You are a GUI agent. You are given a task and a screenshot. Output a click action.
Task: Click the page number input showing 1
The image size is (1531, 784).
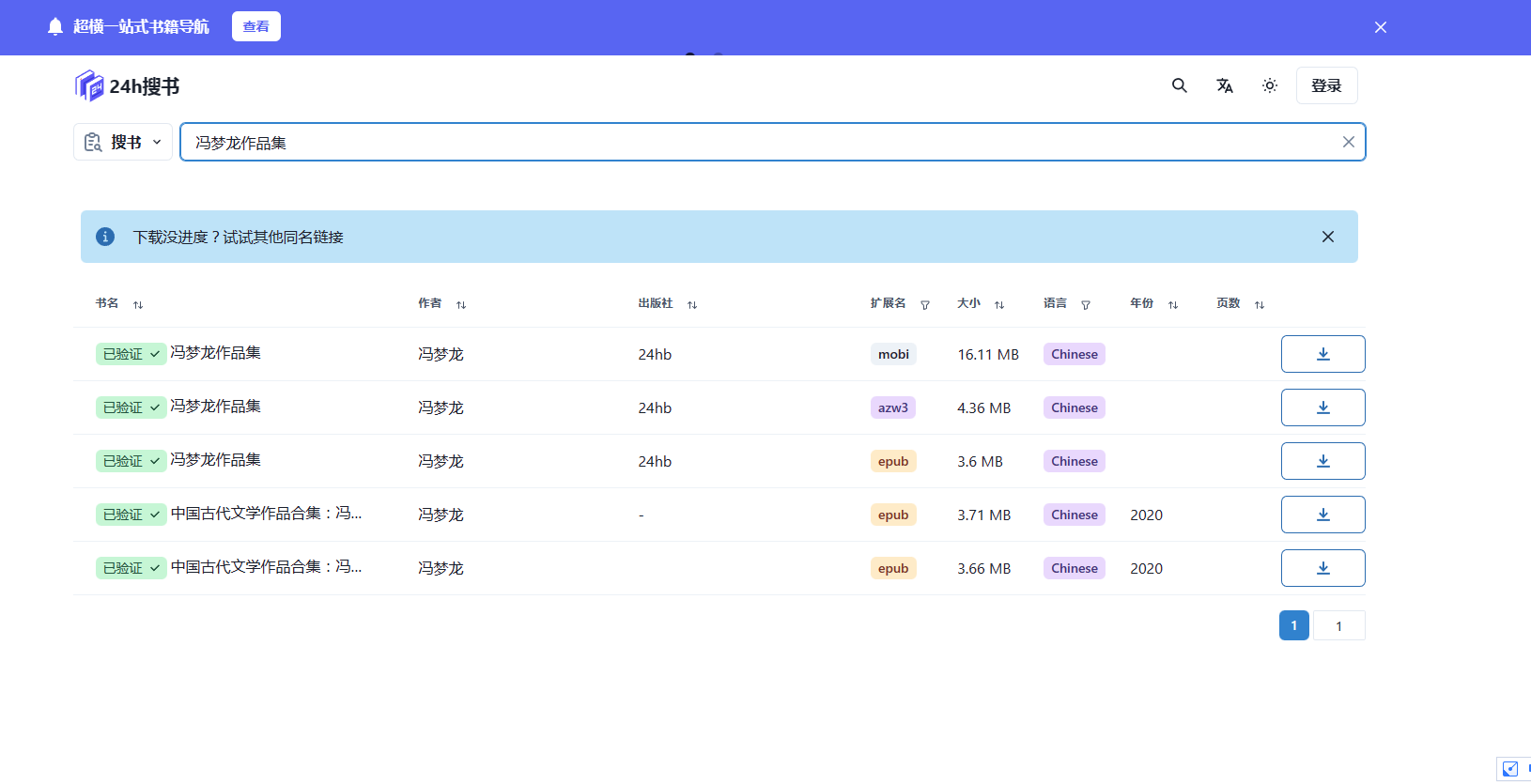tap(1339, 625)
